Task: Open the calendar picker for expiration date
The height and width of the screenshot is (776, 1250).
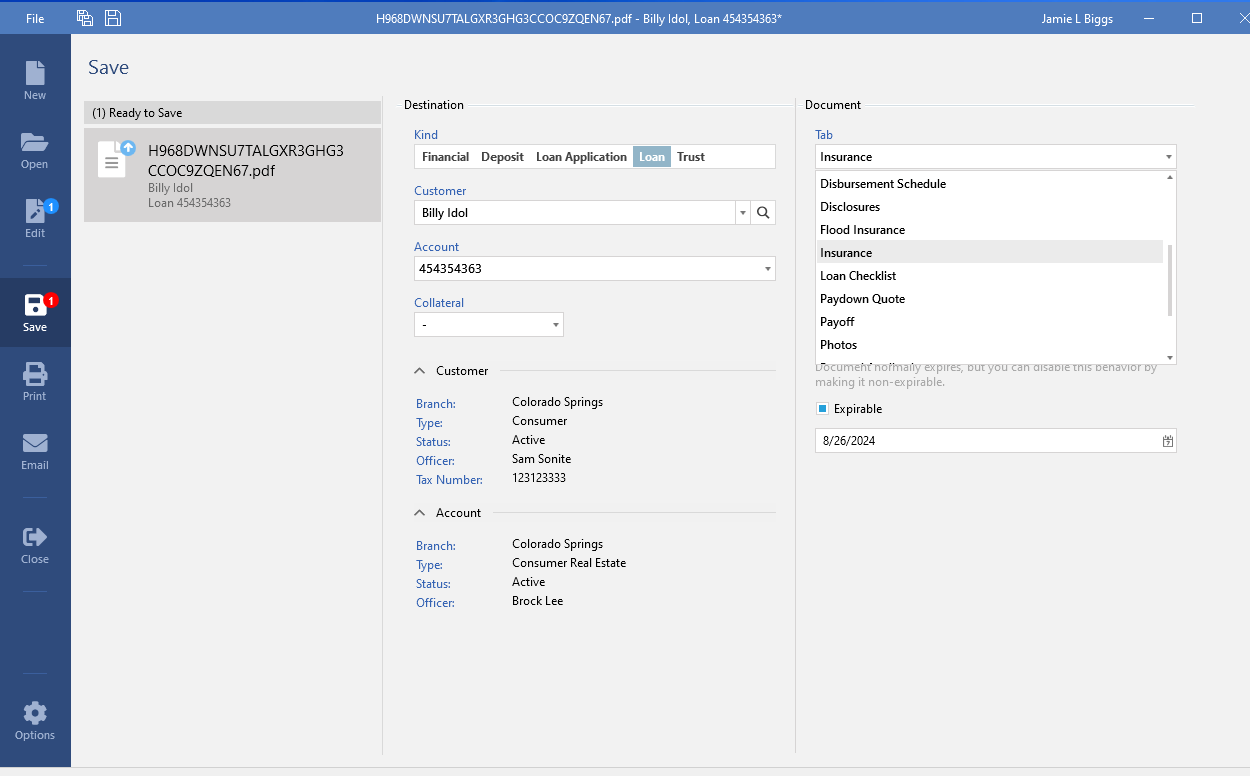Action: point(1167,441)
